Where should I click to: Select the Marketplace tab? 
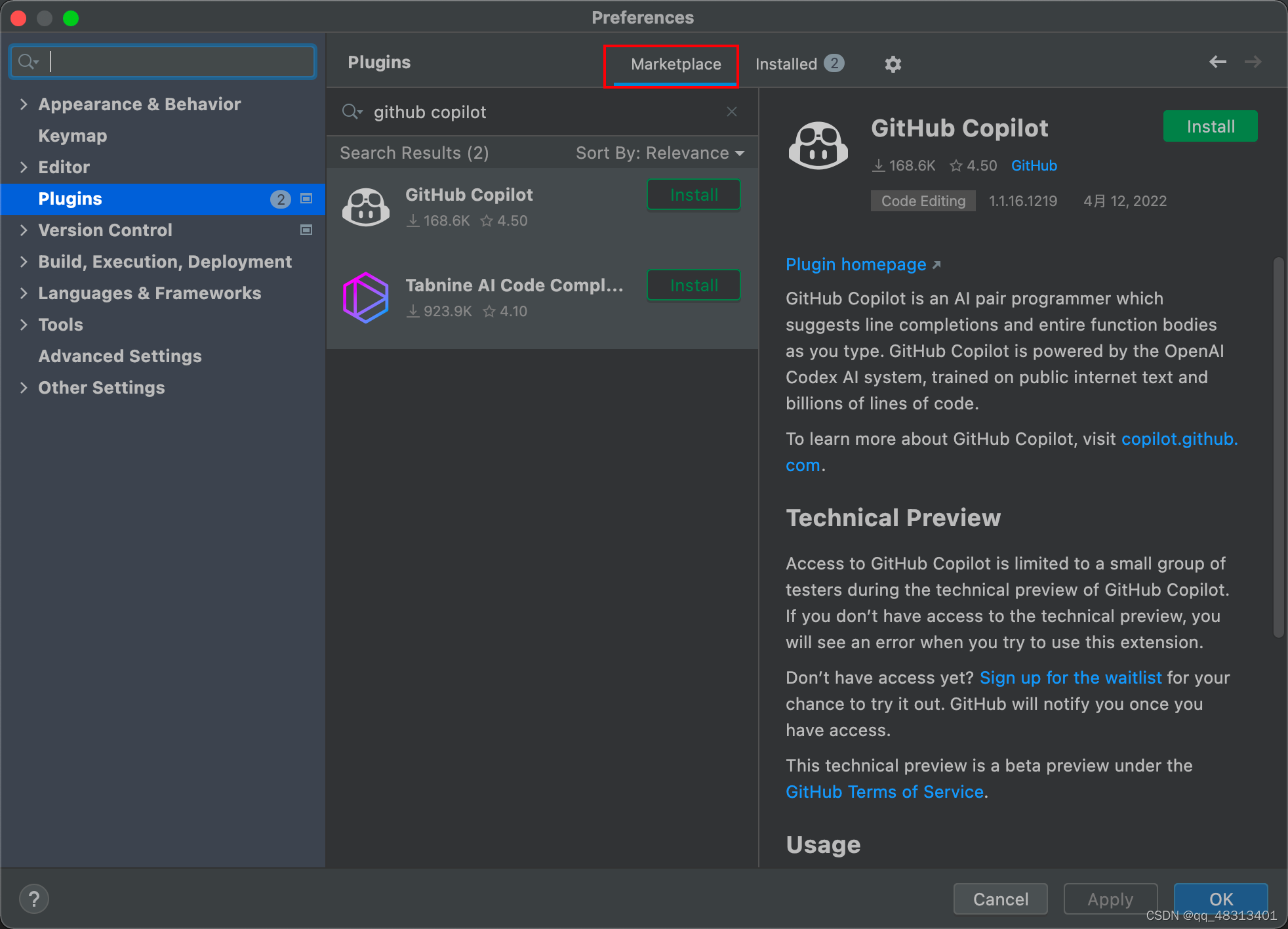pyautogui.click(x=675, y=64)
